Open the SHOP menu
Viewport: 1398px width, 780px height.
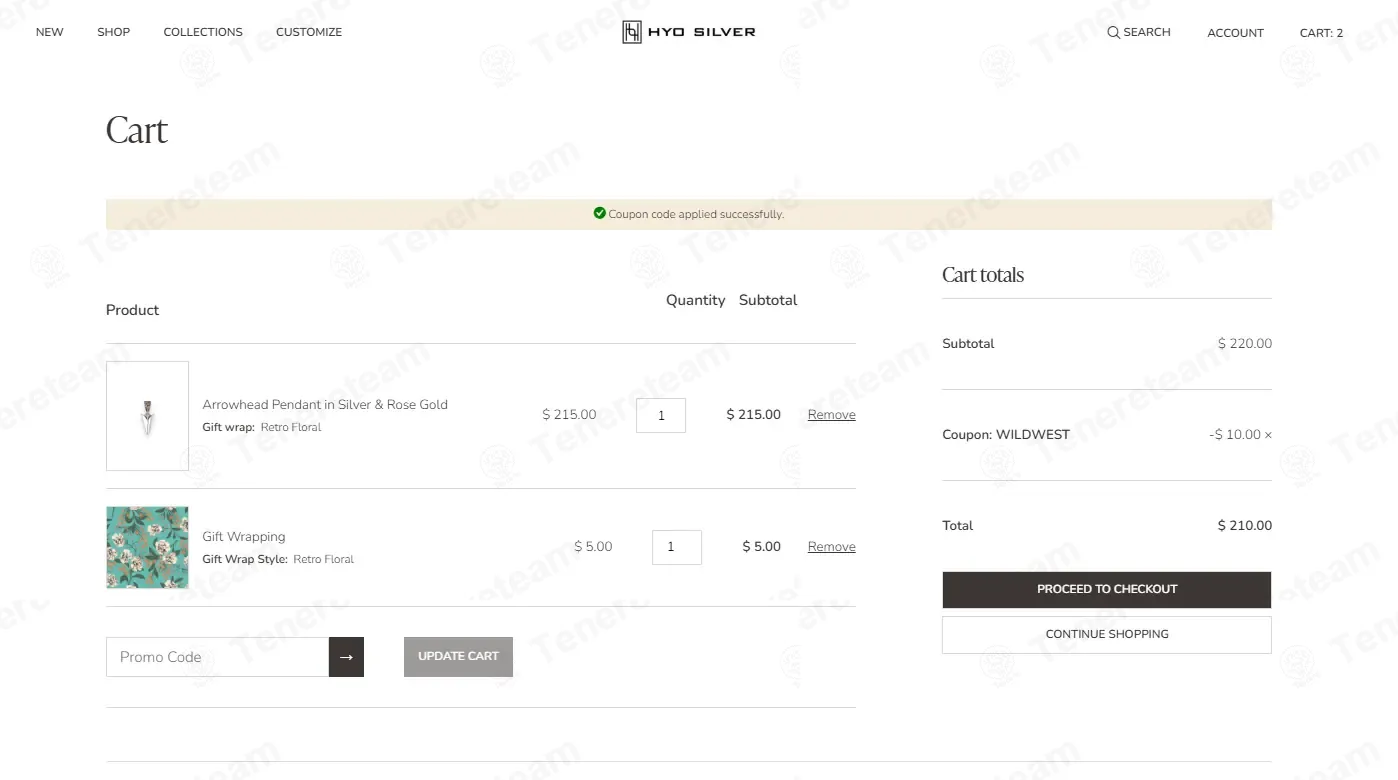coord(114,32)
